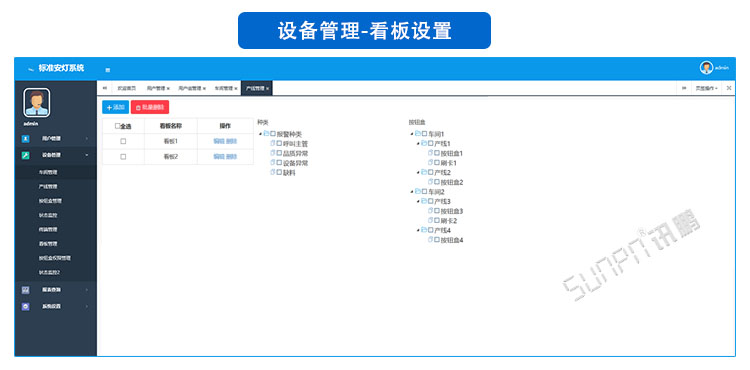Collapse the 产线1 tree node arrow

tap(418, 144)
